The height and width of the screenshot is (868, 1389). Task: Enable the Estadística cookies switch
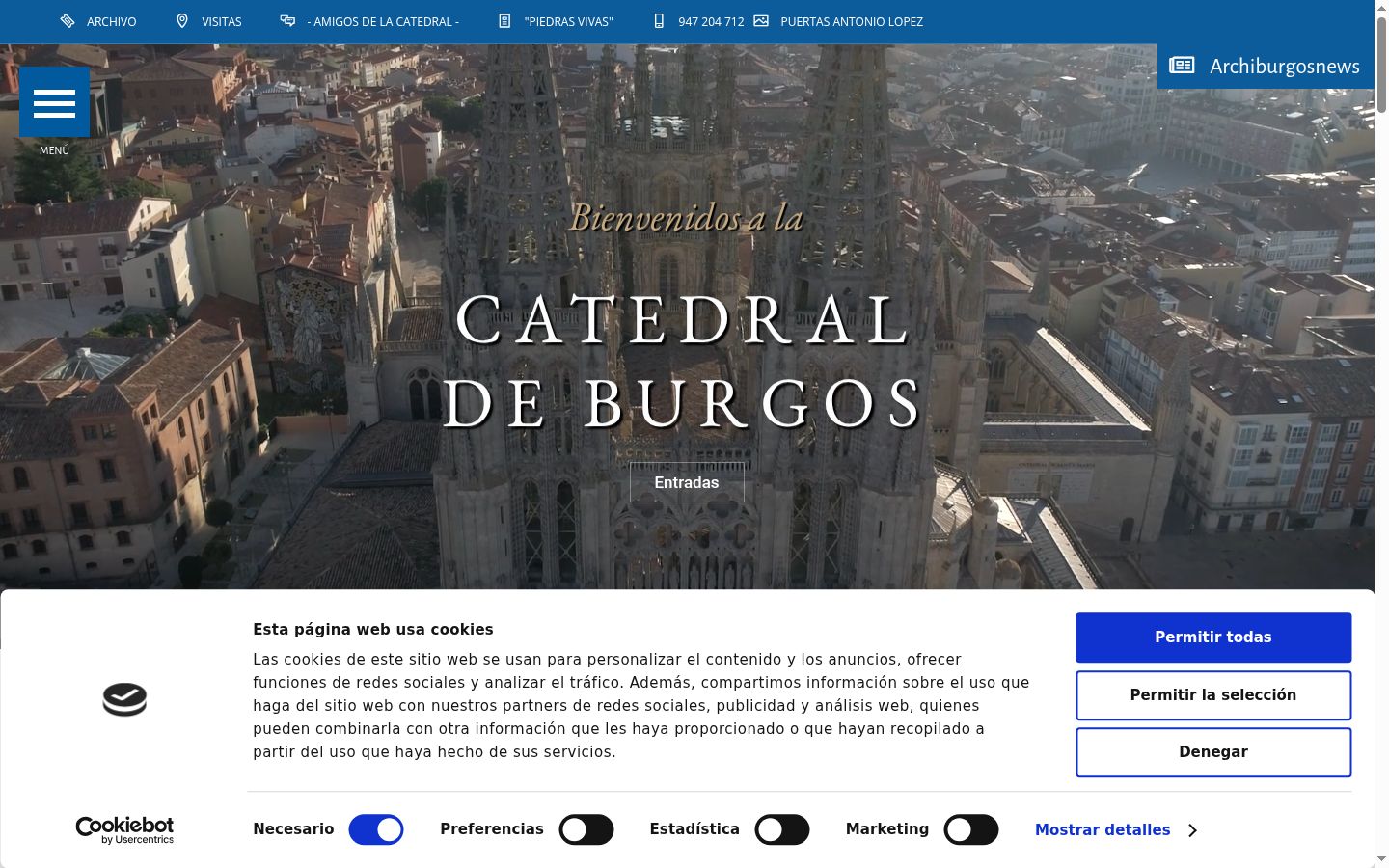point(782,829)
